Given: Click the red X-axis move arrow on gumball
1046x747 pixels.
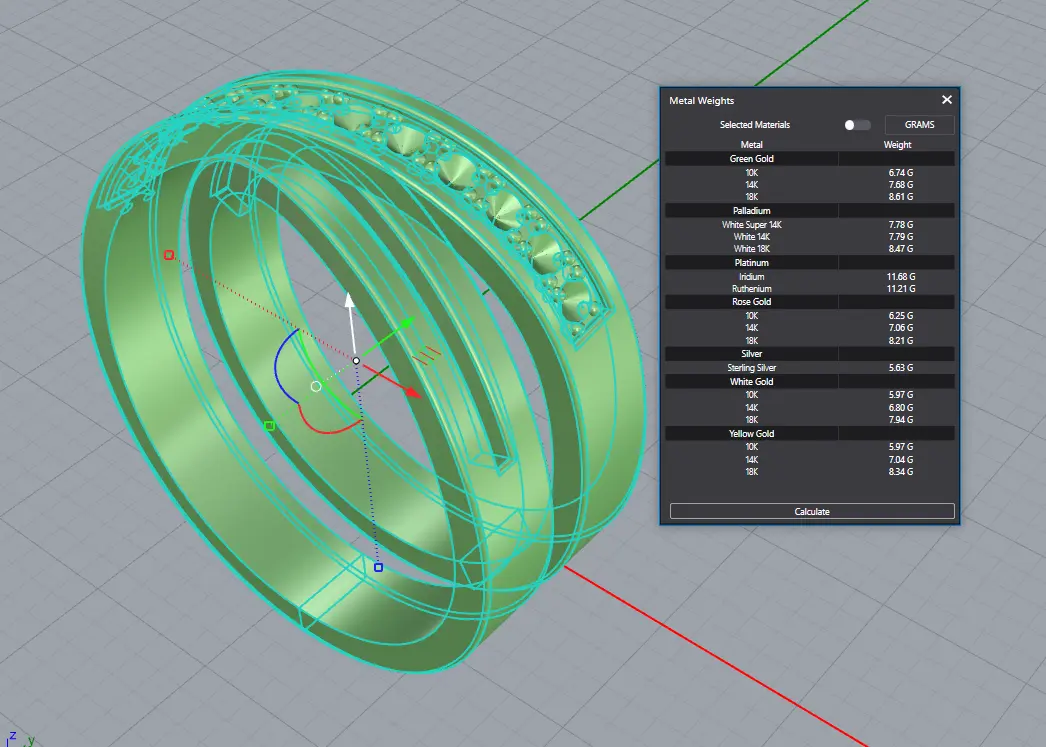Looking at the screenshot, I should pyautogui.click(x=410, y=391).
